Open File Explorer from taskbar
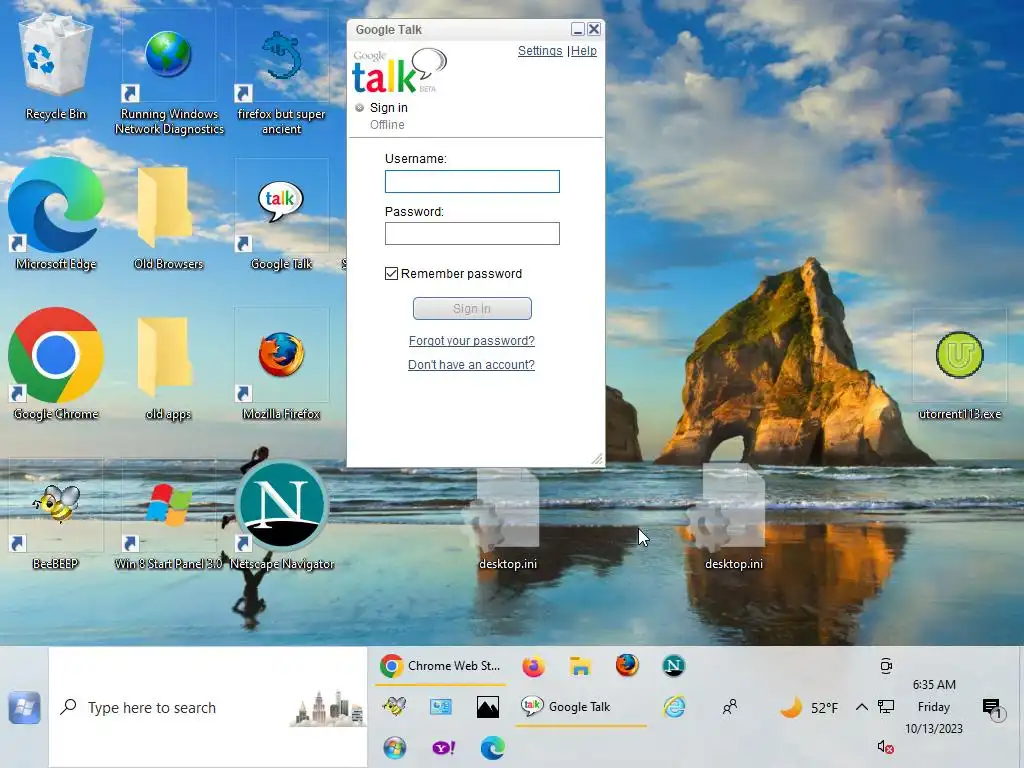This screenshot has width=1024, height=768. pyautogui.click(x=580, y=666)
